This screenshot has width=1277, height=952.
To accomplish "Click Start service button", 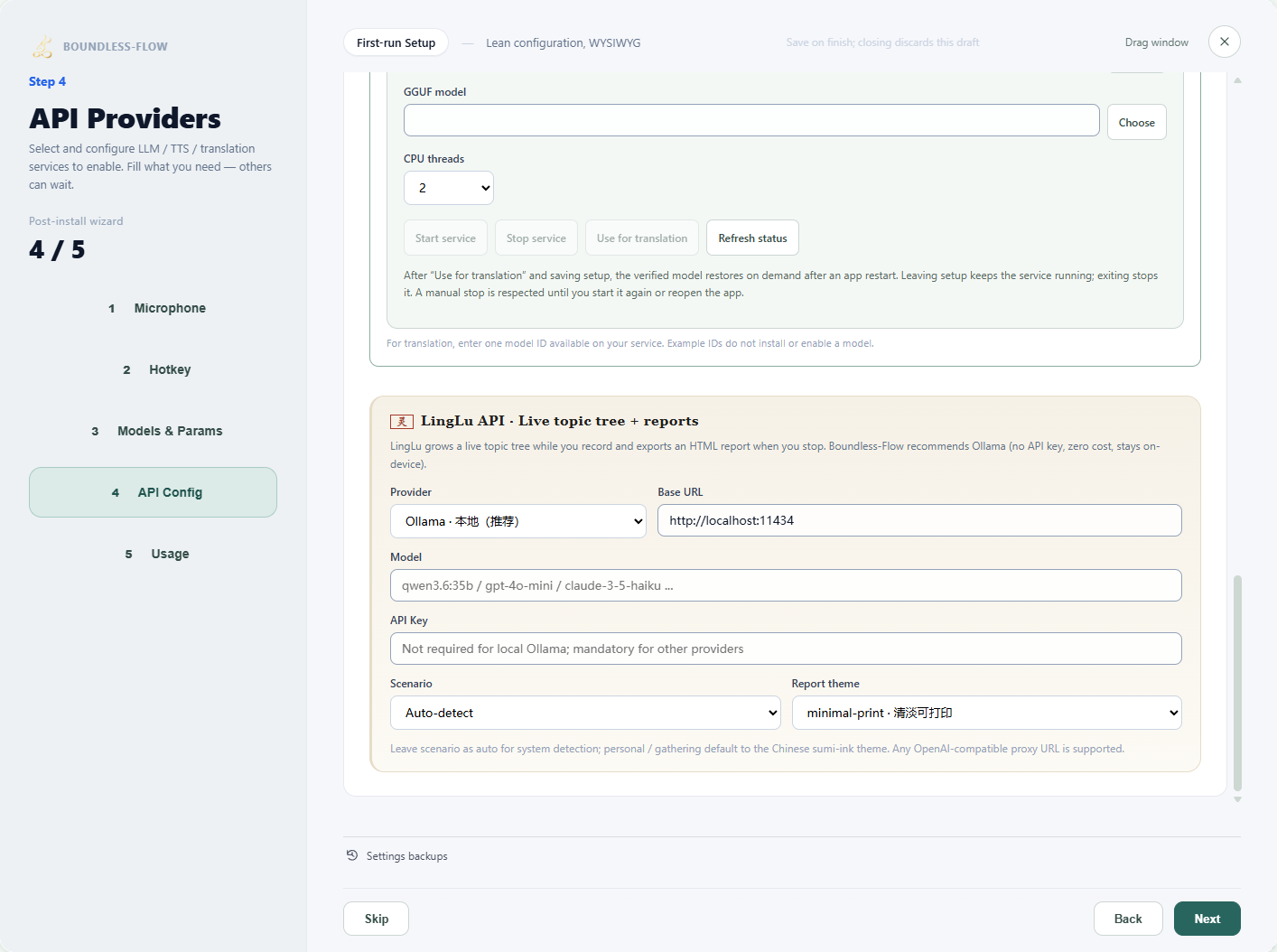I will 445,238.
